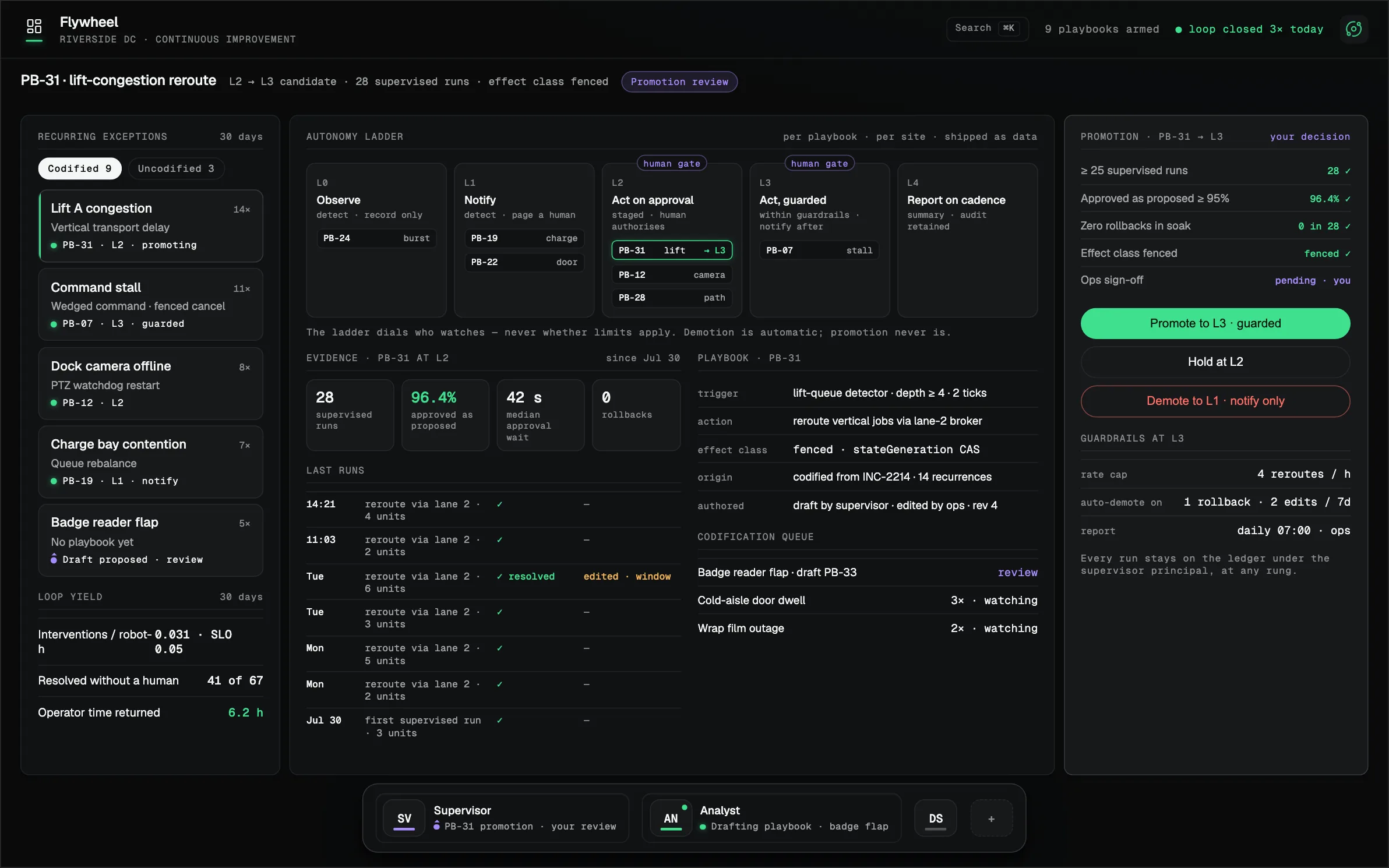Open Supervisor PB-31 promotion · your review

click(x=502, y=818)
